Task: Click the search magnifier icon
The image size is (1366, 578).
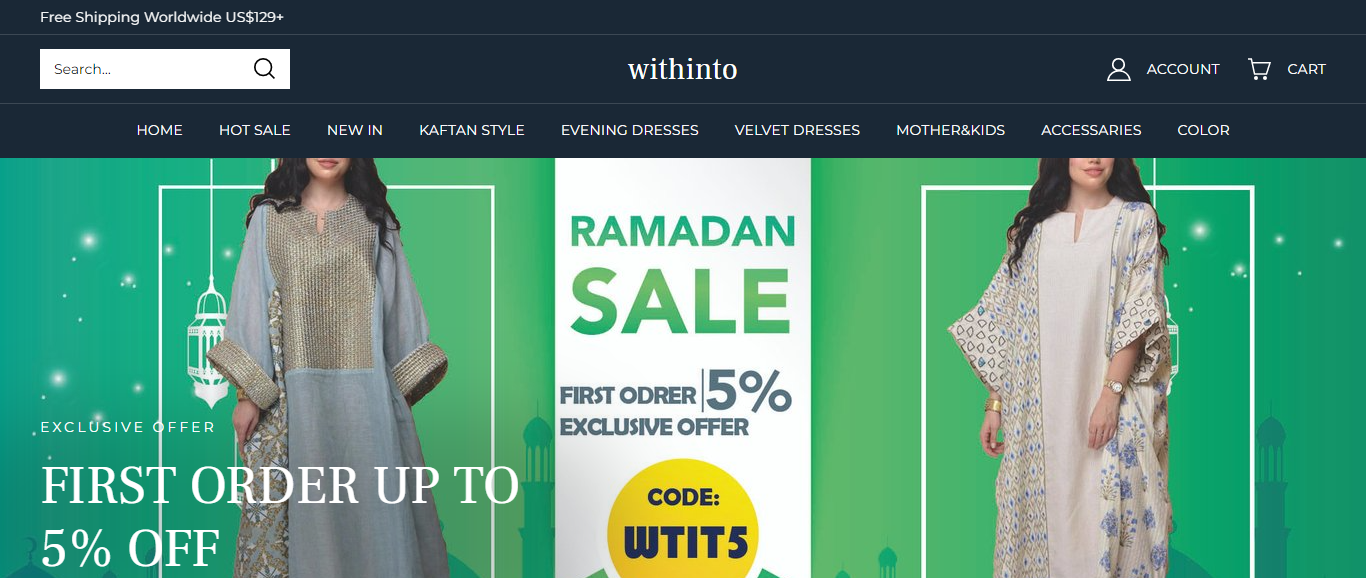Action: [264, 69]
